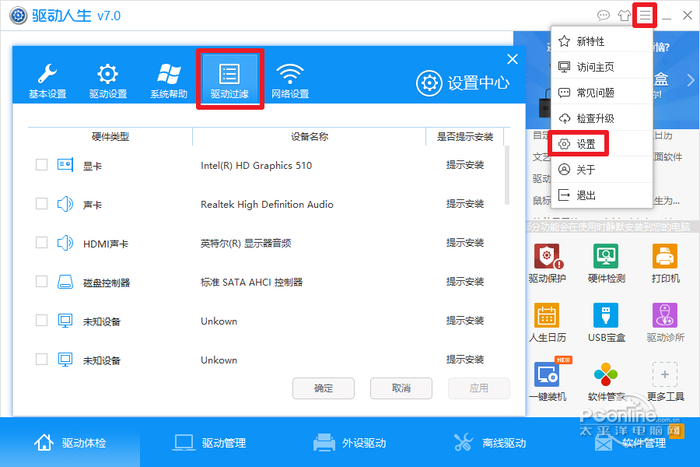Select Realtek High Definition Audio device name
Screen dimensions: 700x467
pos(267,204)
